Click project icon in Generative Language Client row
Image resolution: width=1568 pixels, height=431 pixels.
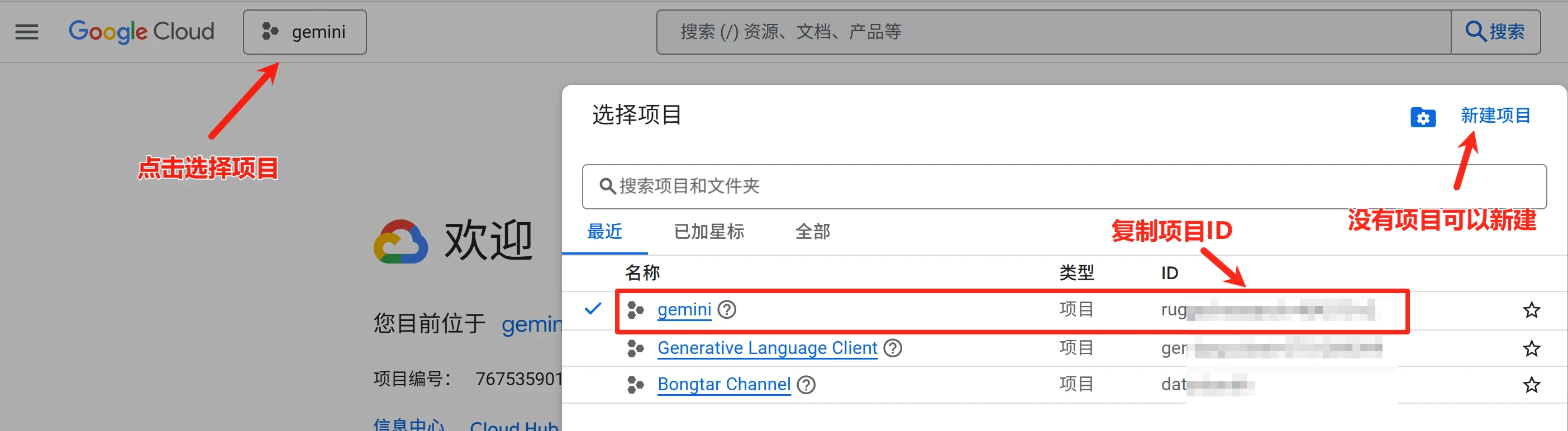click(x=636, y=348)
